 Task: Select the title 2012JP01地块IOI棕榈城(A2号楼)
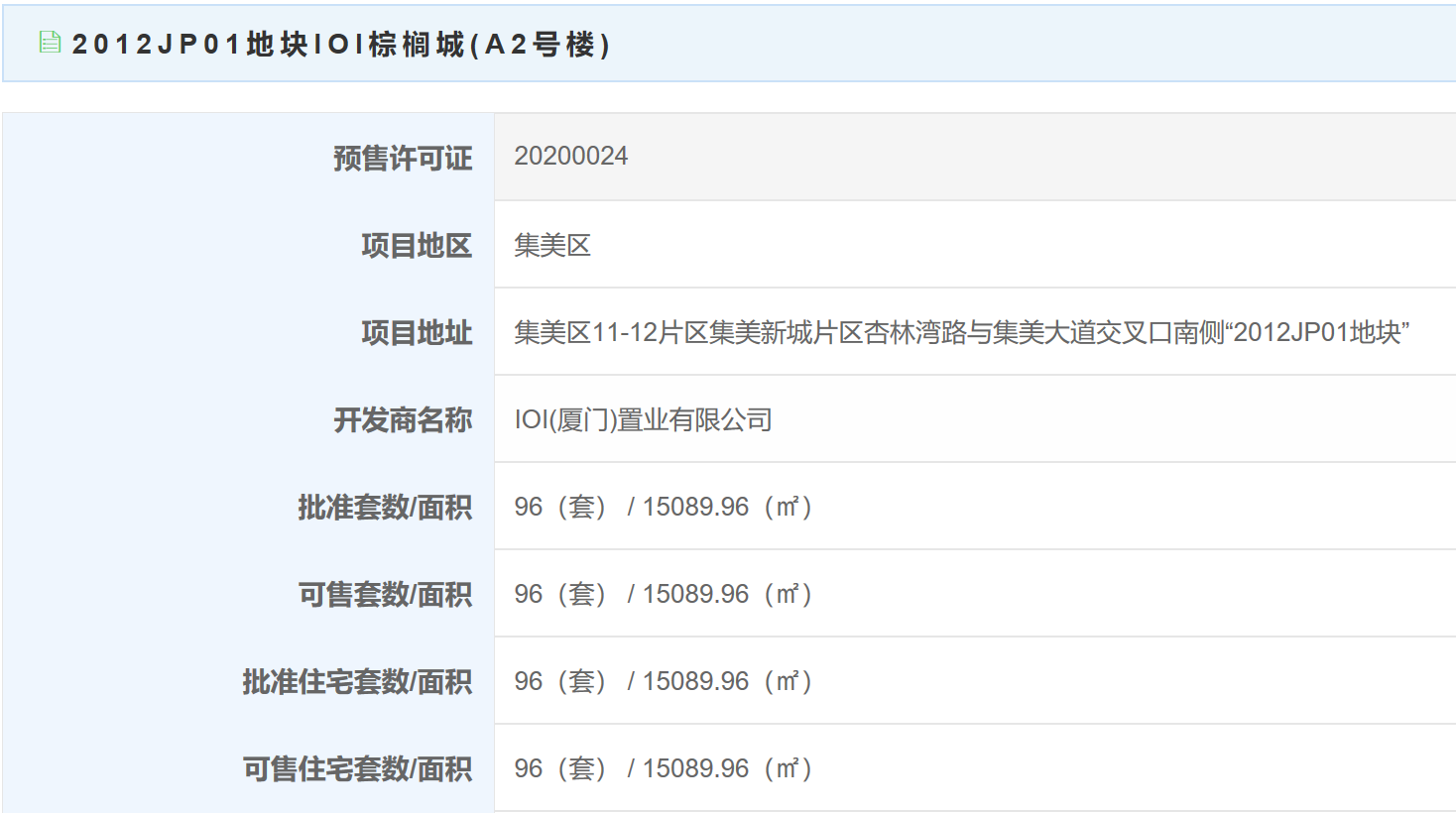(341, 45)
